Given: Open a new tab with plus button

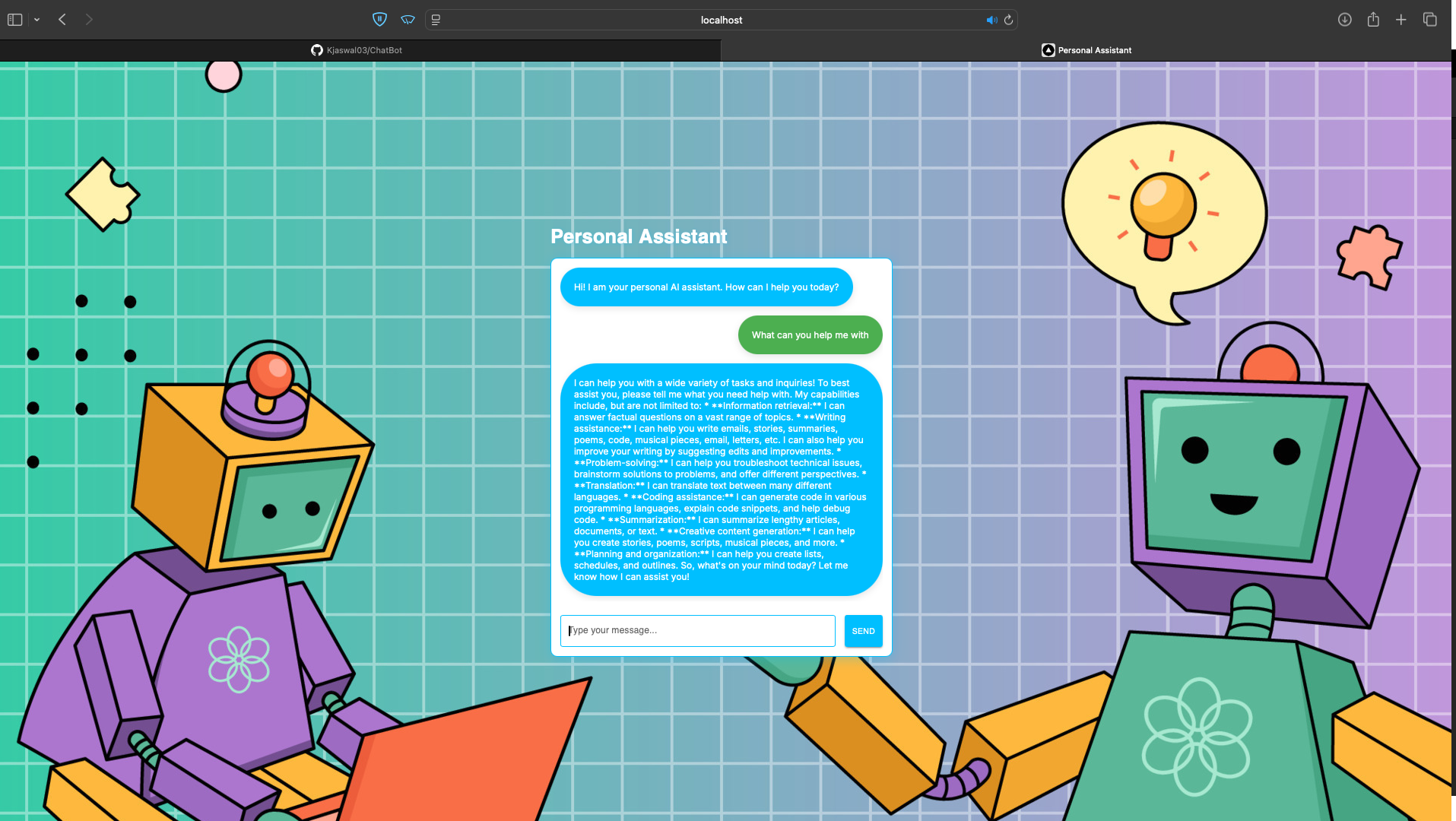Looking at the screenshot, I should click(1401, 20).
